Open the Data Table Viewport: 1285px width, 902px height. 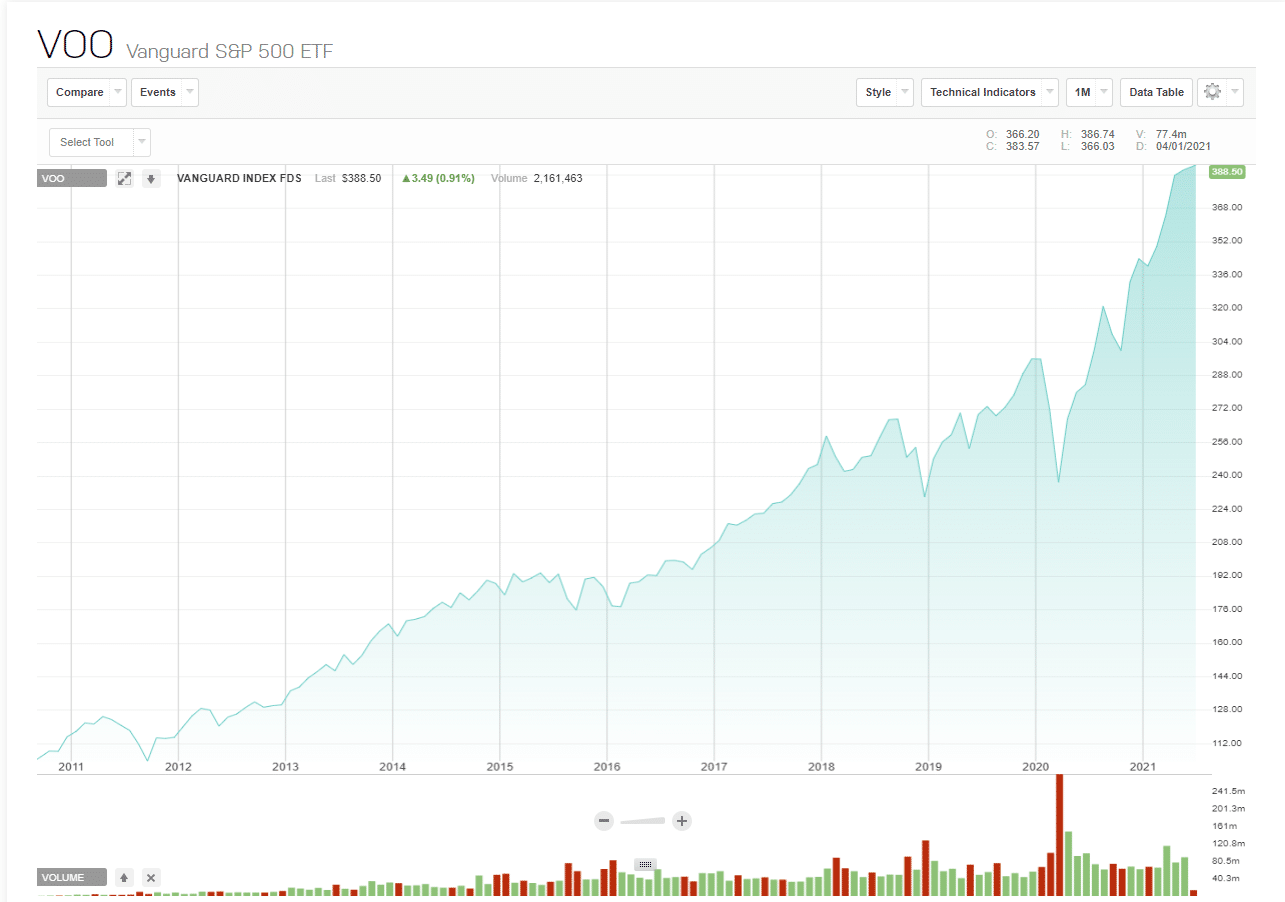[1156, 92]
